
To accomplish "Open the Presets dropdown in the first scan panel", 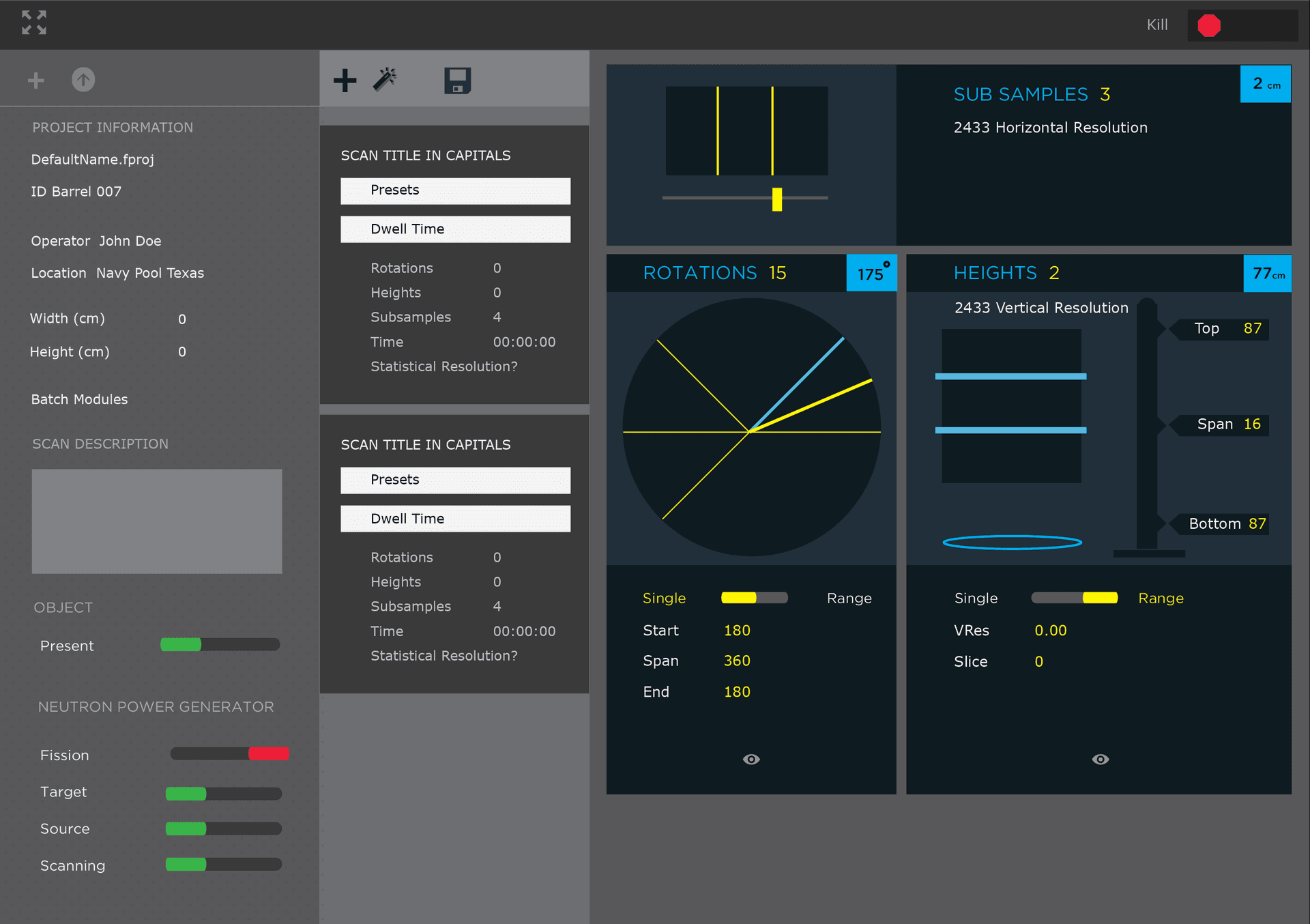I will coord(455,190).
